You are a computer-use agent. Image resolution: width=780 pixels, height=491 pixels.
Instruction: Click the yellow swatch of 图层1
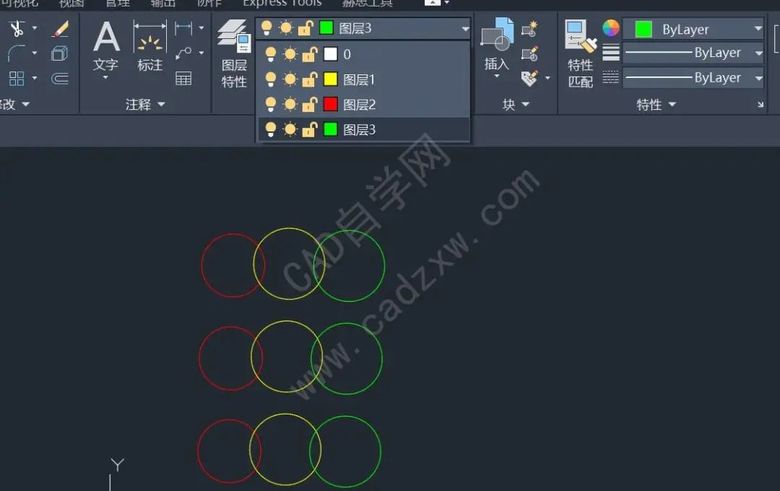[x=330, y=79]
